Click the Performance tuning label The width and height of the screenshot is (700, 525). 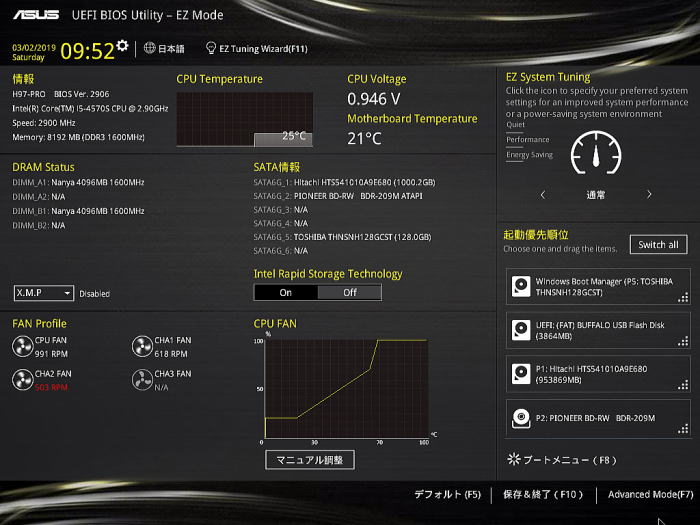click(x=528, y=140)
